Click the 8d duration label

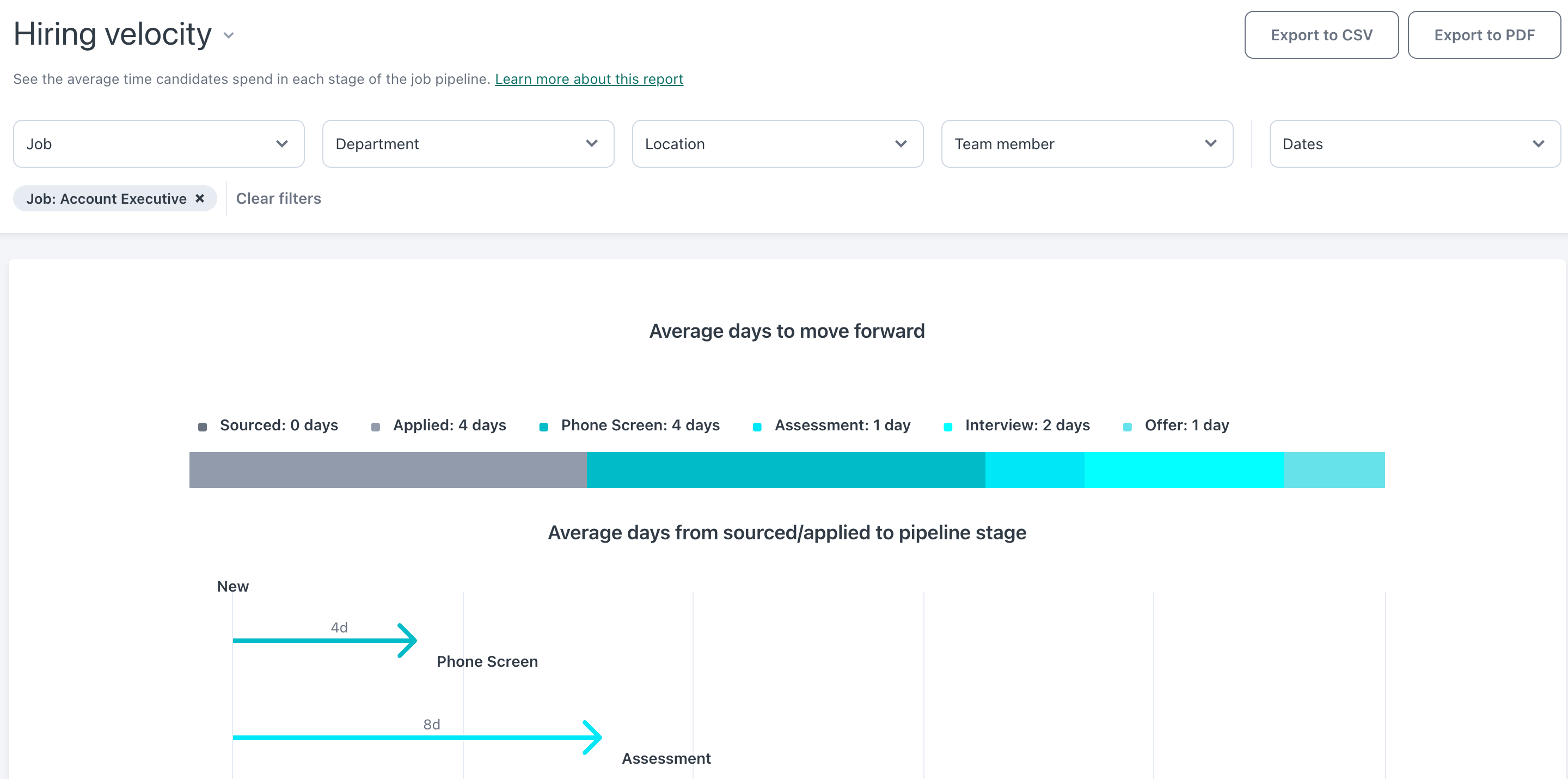click(432, 724)
